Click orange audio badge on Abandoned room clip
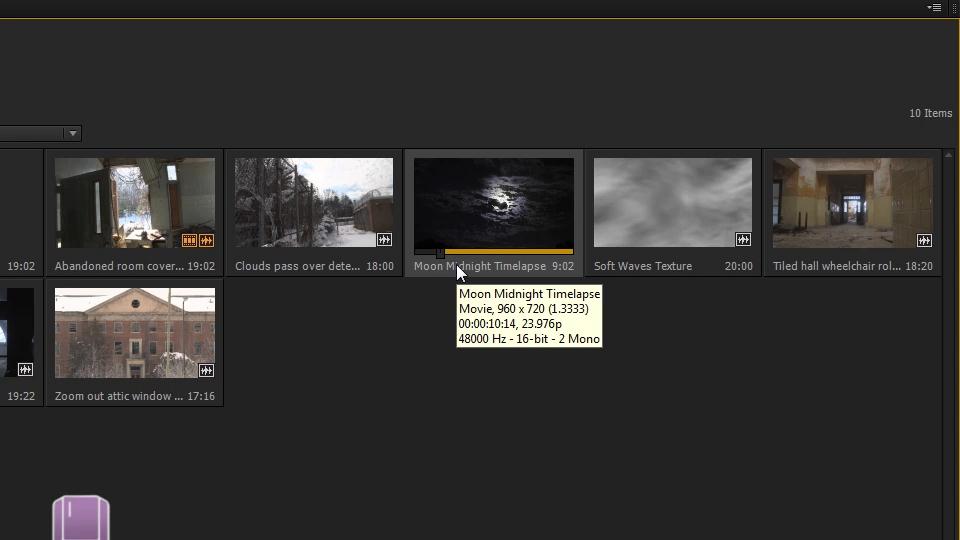960x540 pixels. [206, 241]
